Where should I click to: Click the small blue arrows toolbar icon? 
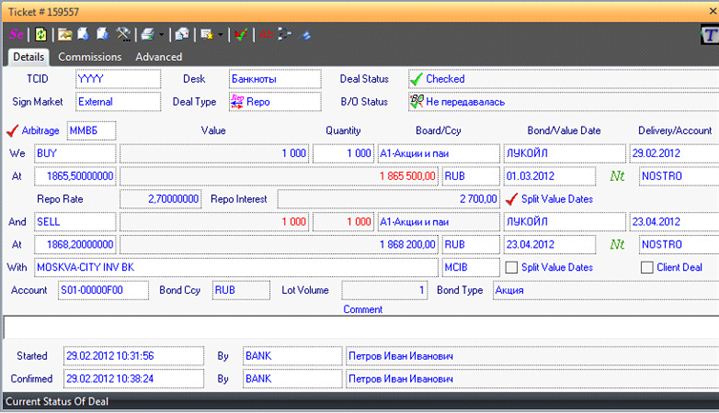click(306, 35)
